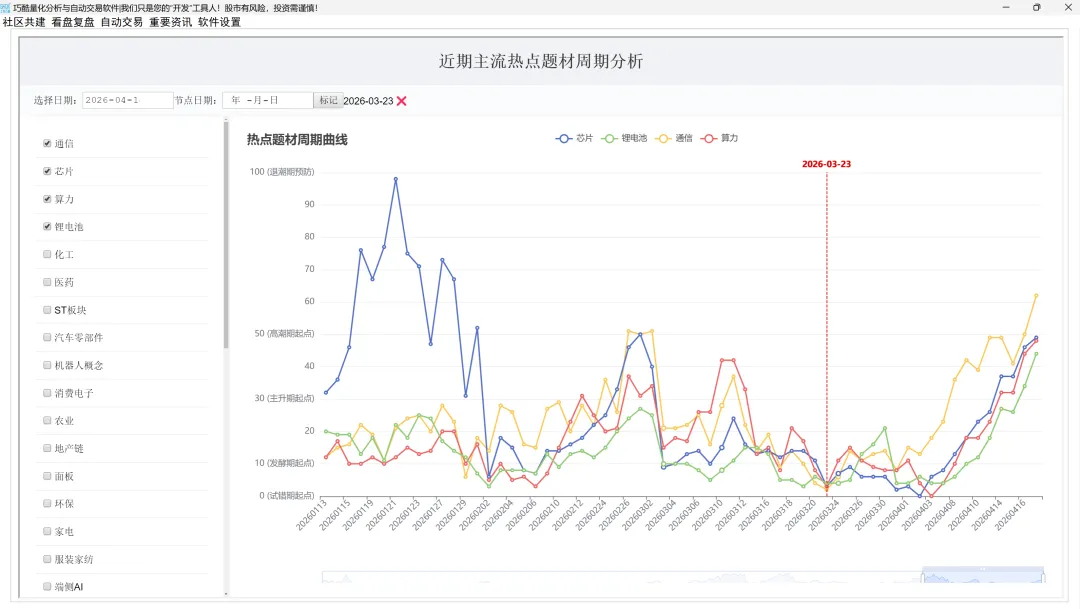
Task: Click the 10 (发酵期起点) axis label
Action: 284,463
